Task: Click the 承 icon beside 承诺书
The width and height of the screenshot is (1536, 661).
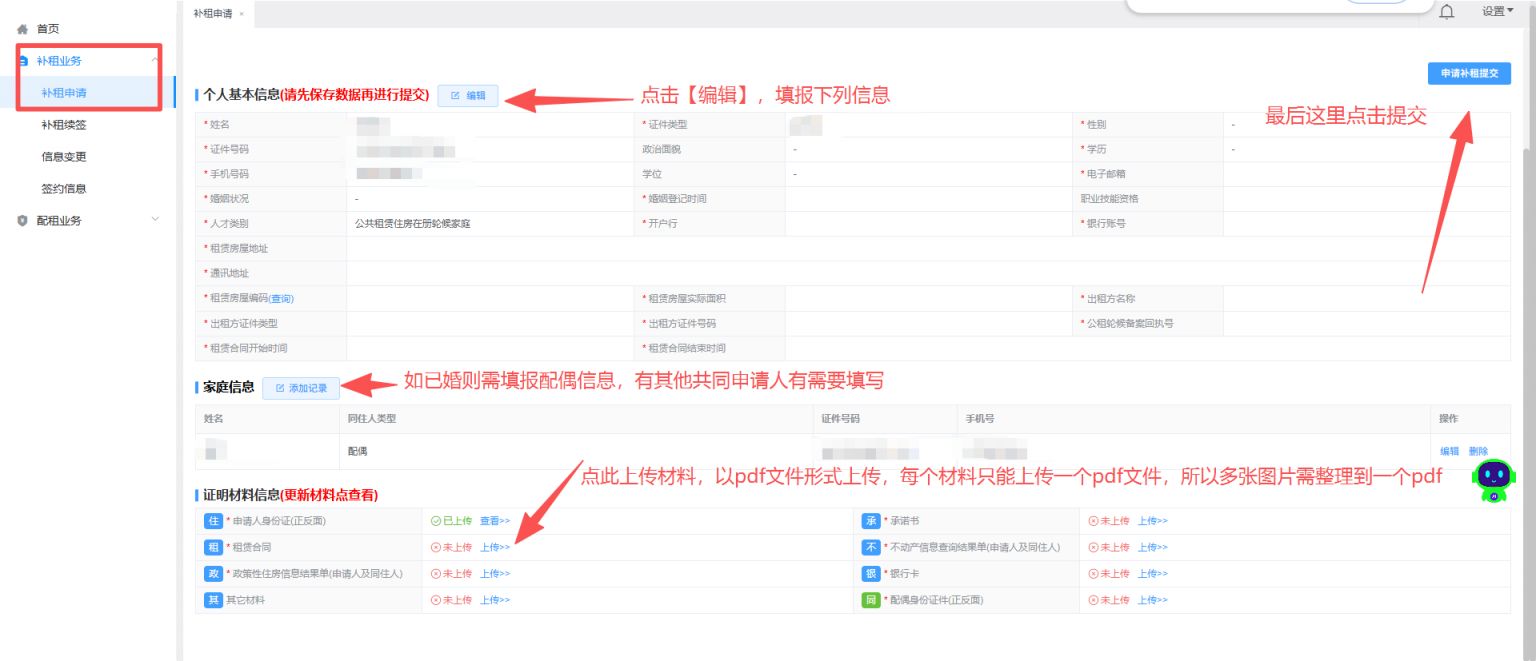Action: [870, 521]
